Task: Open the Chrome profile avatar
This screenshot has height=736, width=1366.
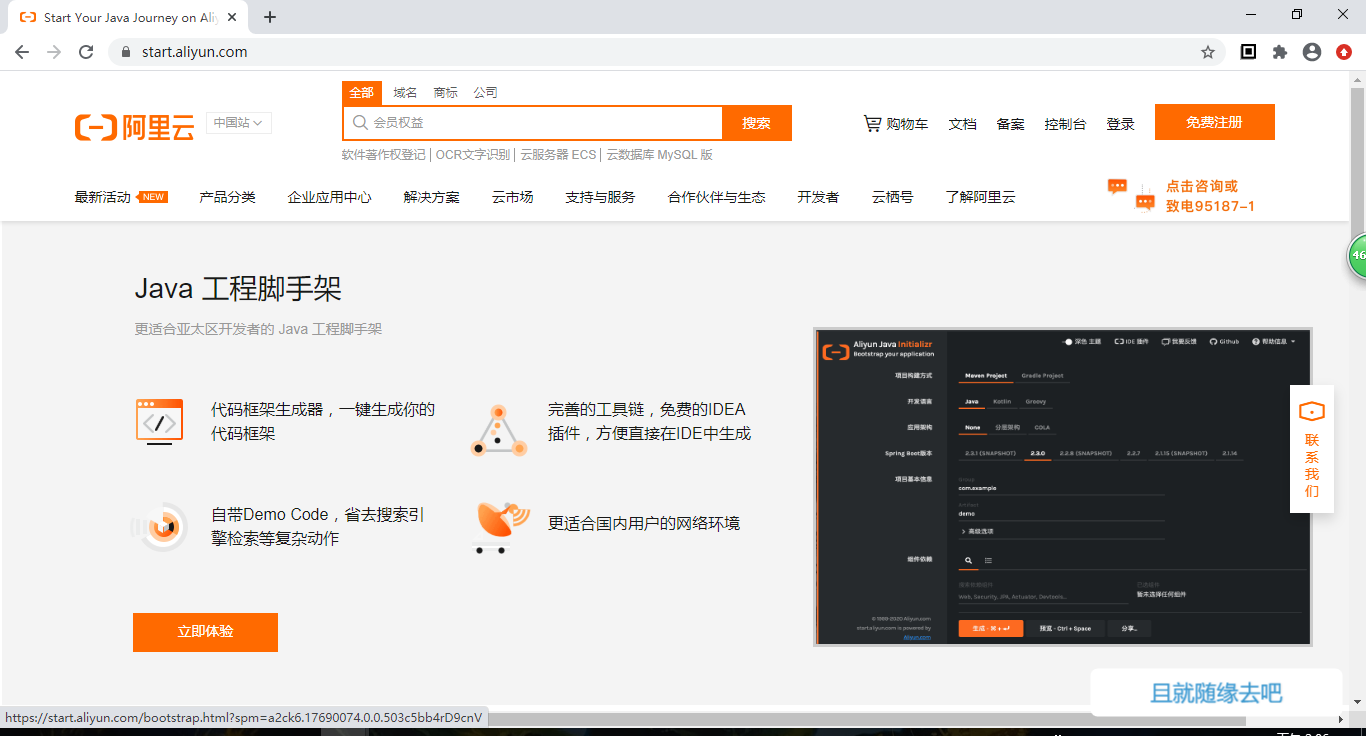Action: [x=1312, y=52]
